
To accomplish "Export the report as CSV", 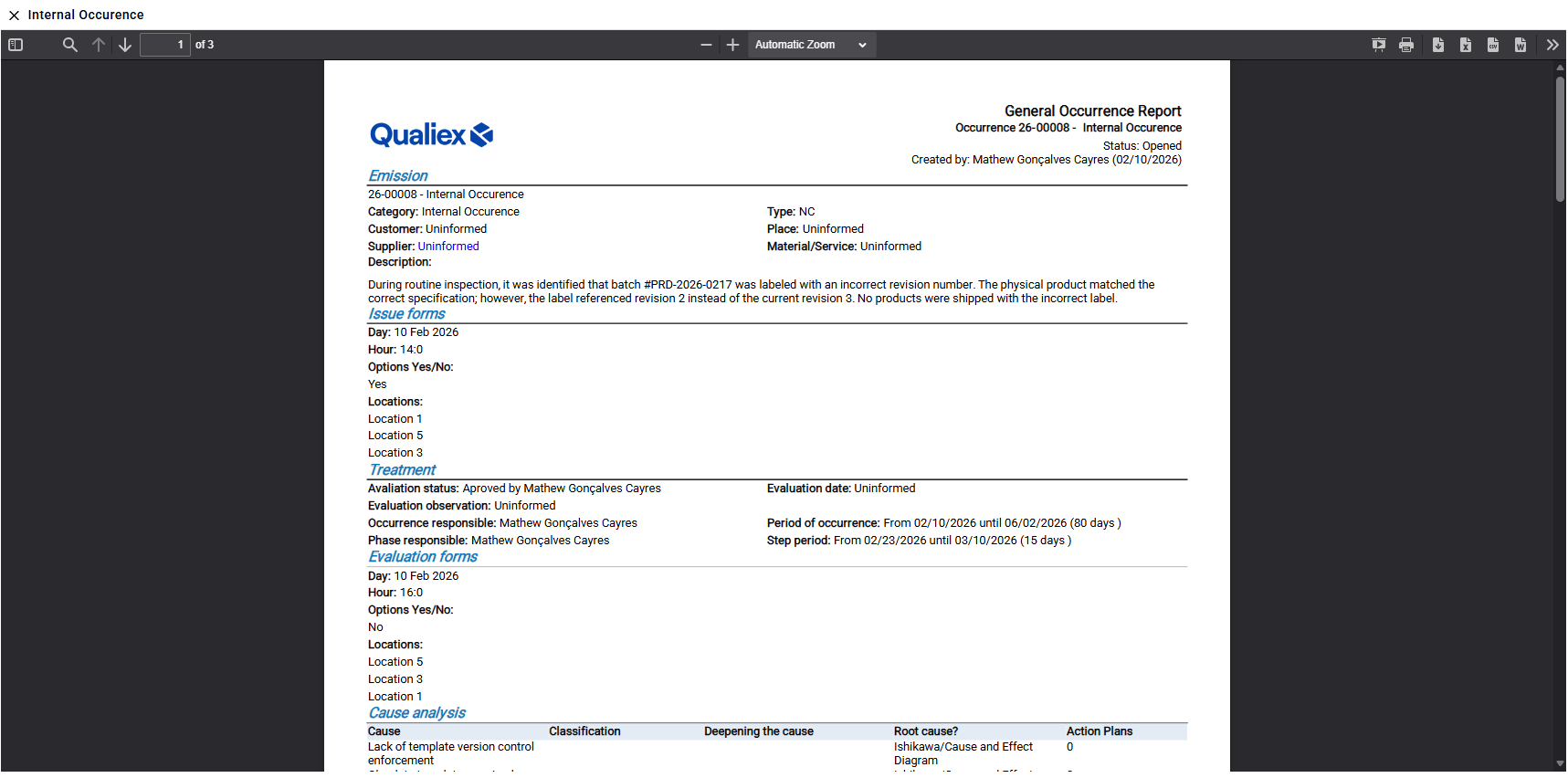I will click(x=1493, y=45).
